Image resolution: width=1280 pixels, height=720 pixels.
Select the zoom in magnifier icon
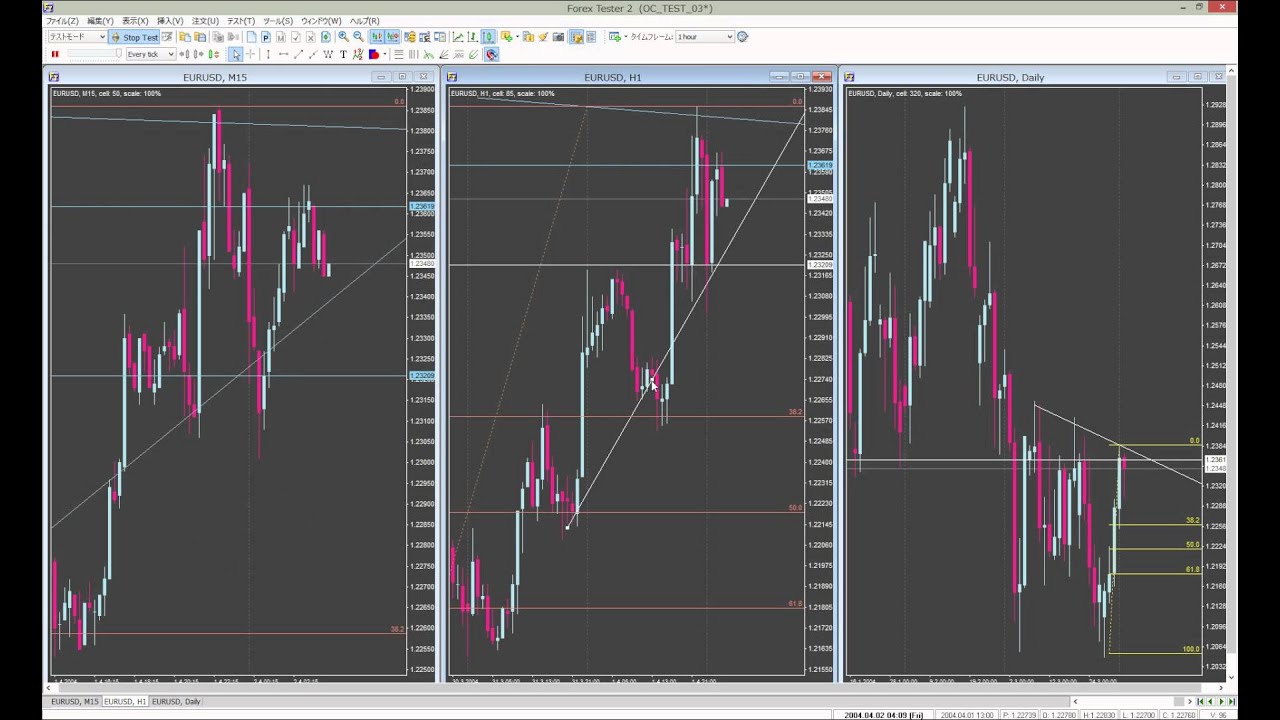pyautogui.click(x=343, y=37)
